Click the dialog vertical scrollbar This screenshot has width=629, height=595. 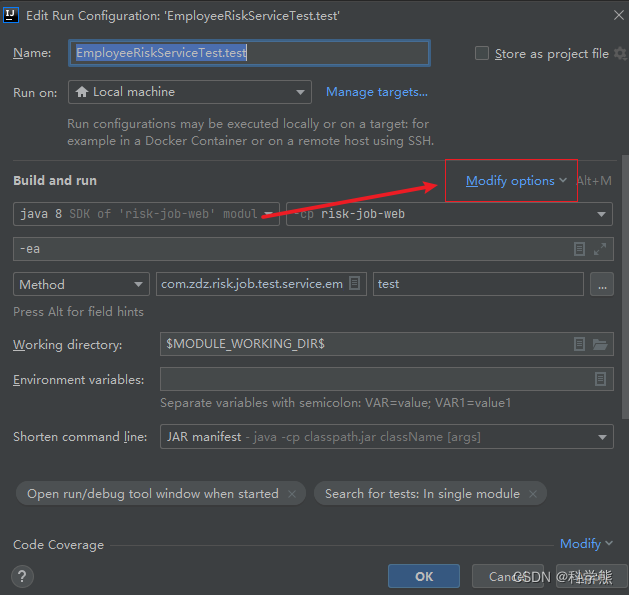(x=625, y=287)
